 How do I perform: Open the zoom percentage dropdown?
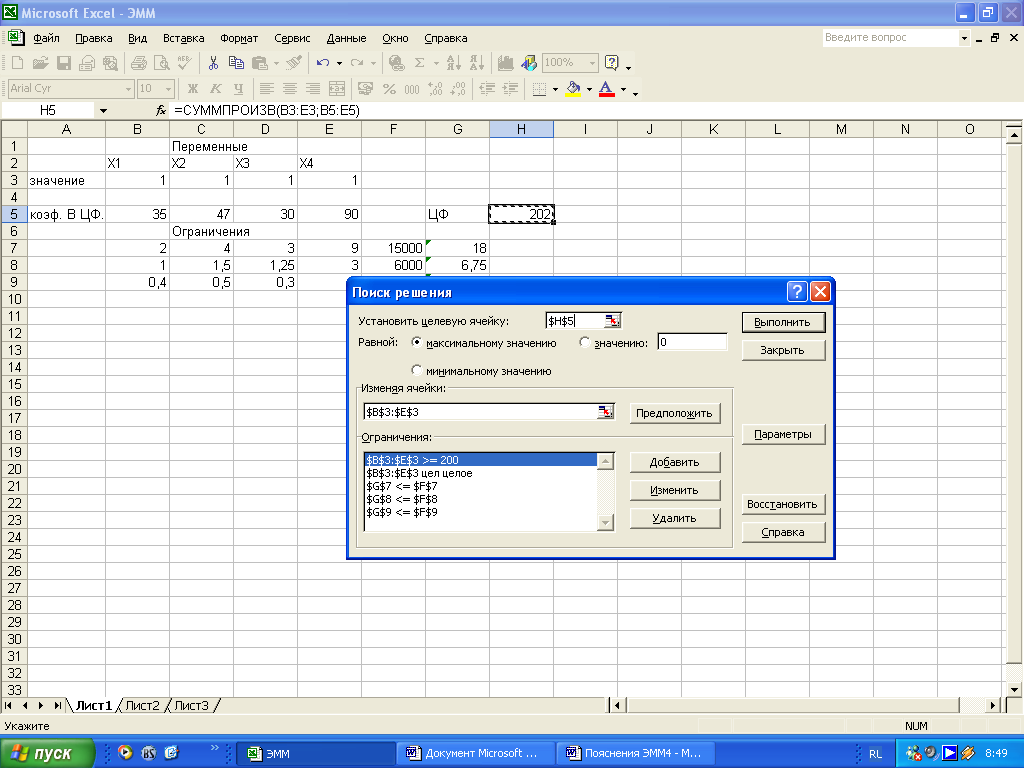pos(592,63)
